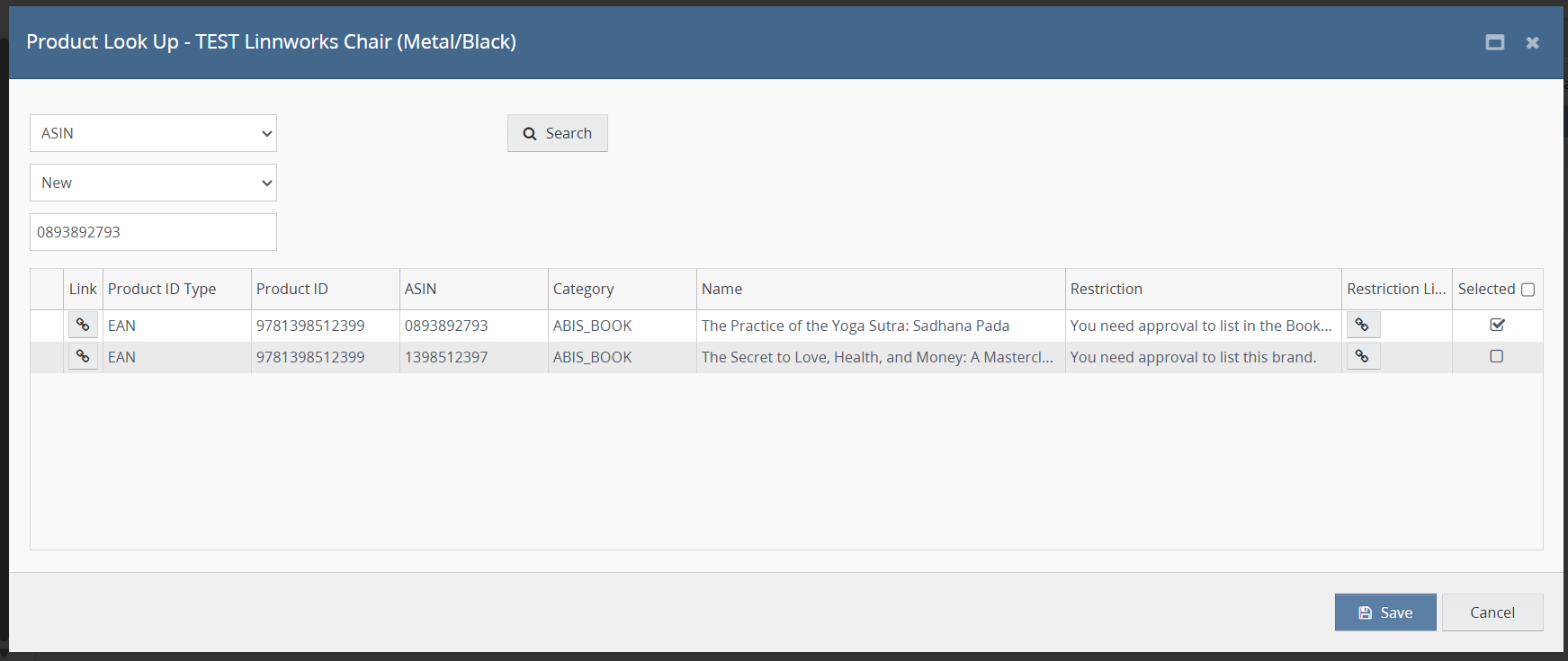
Task: Toggle the Selected header checkbox
Action: (1528, 290)
